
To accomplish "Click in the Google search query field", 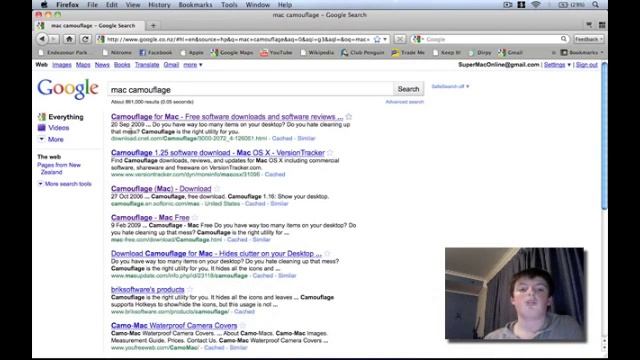I will coord(250,89).
